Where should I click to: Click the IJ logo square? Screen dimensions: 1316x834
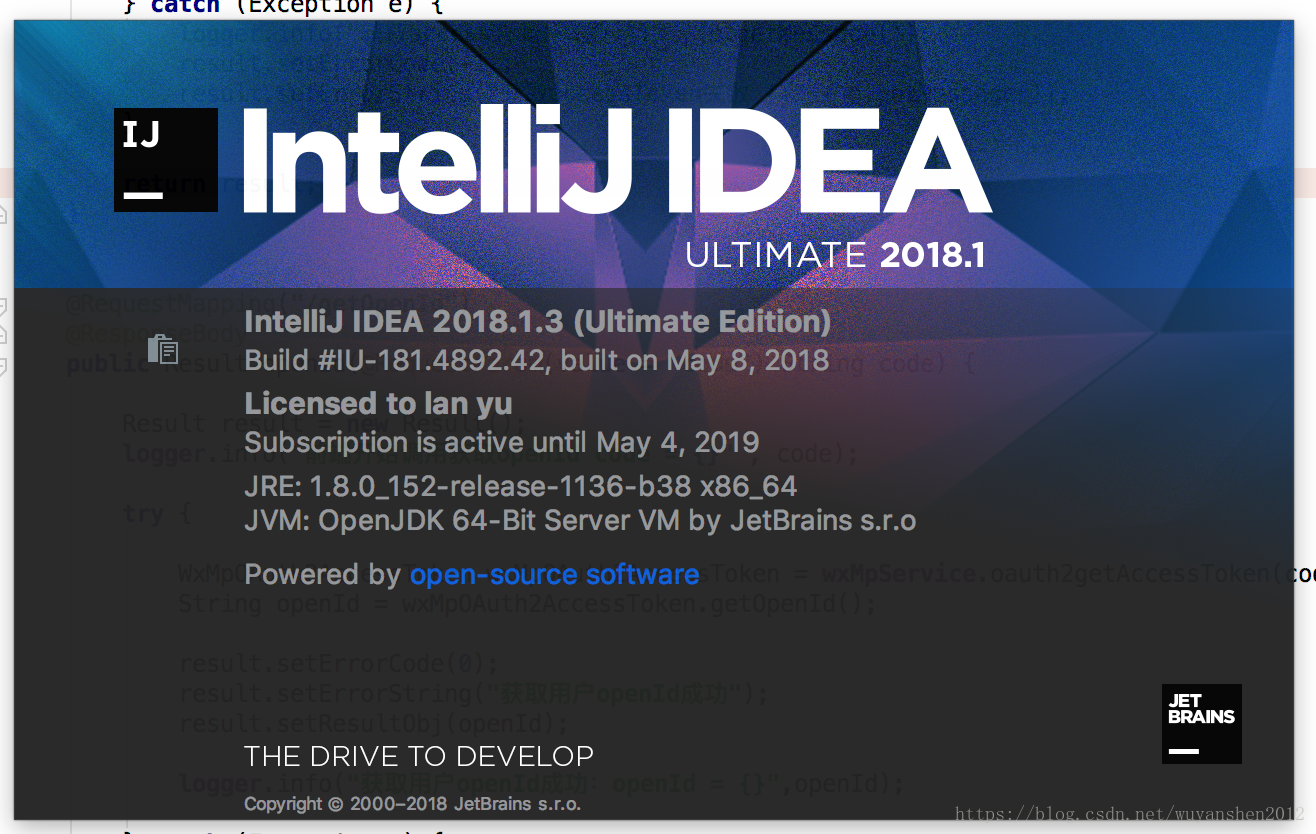[x=166, y=160]
